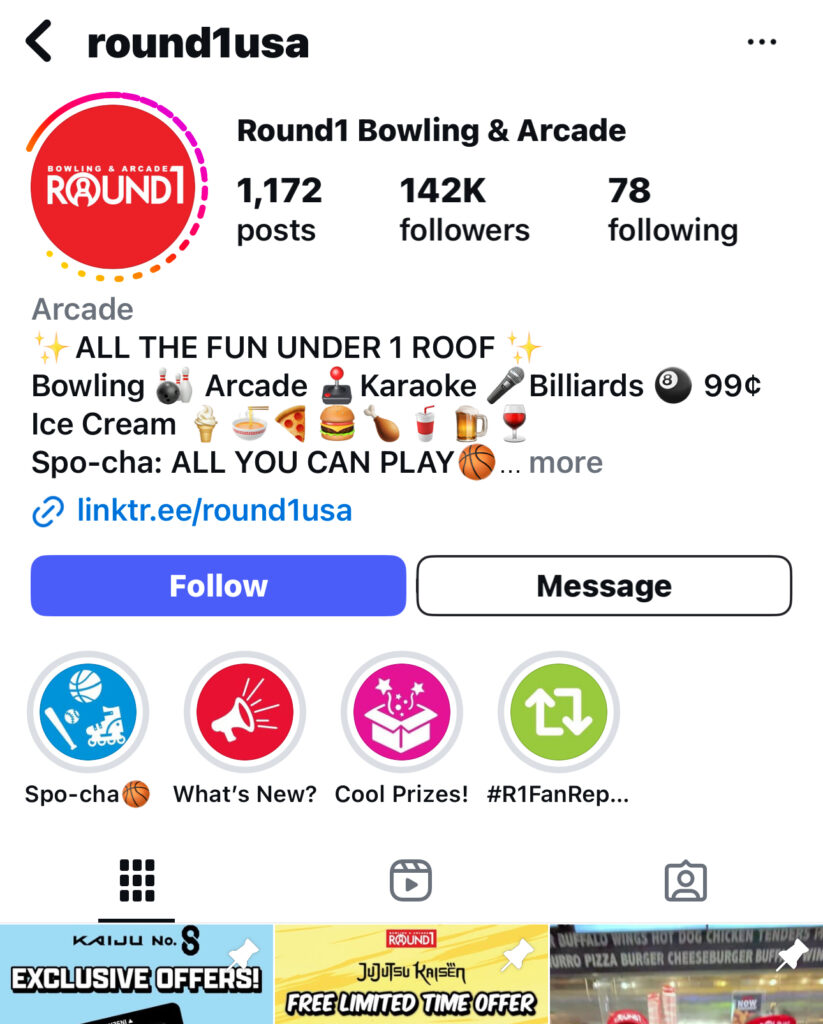823x1024 pixels.
Task: Open the #R1FanRep highlight
Action: click(558, 712)
